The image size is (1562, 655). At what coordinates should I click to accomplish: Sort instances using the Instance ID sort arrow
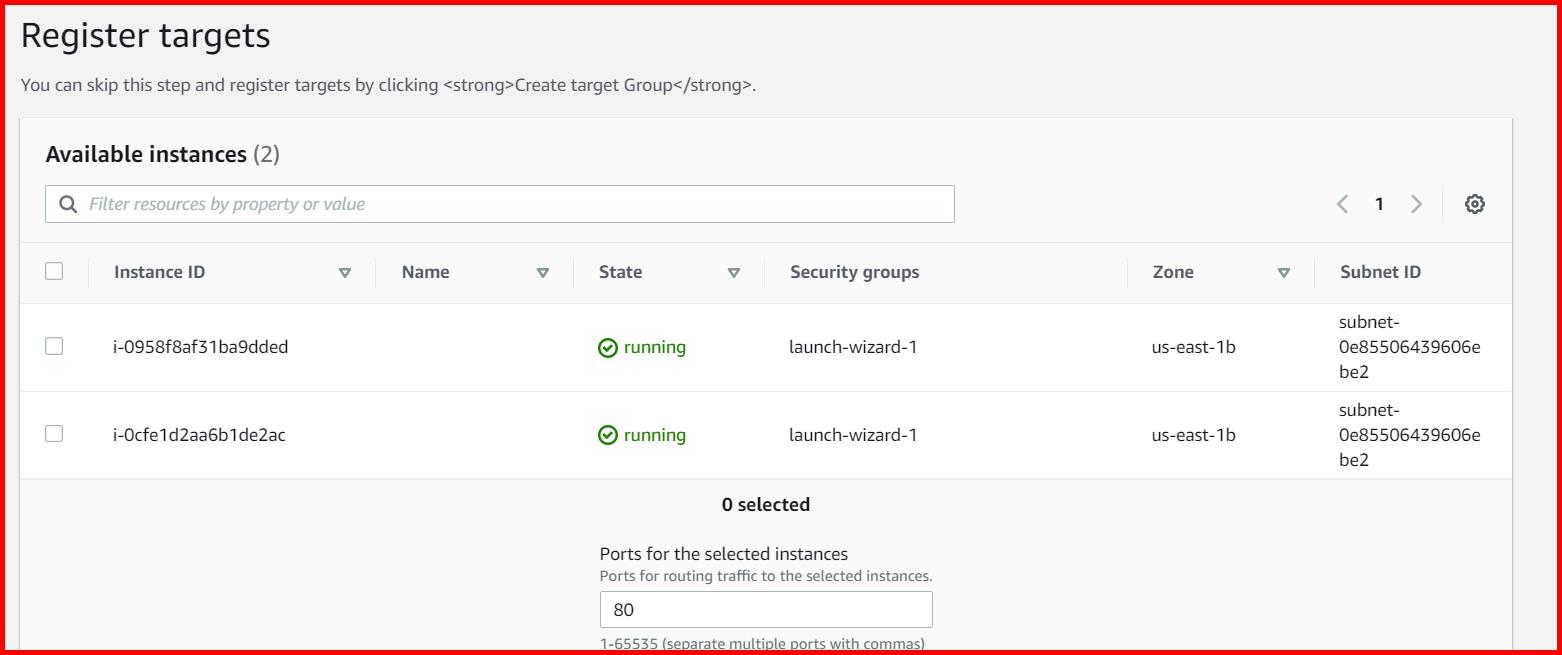point(345,272)
